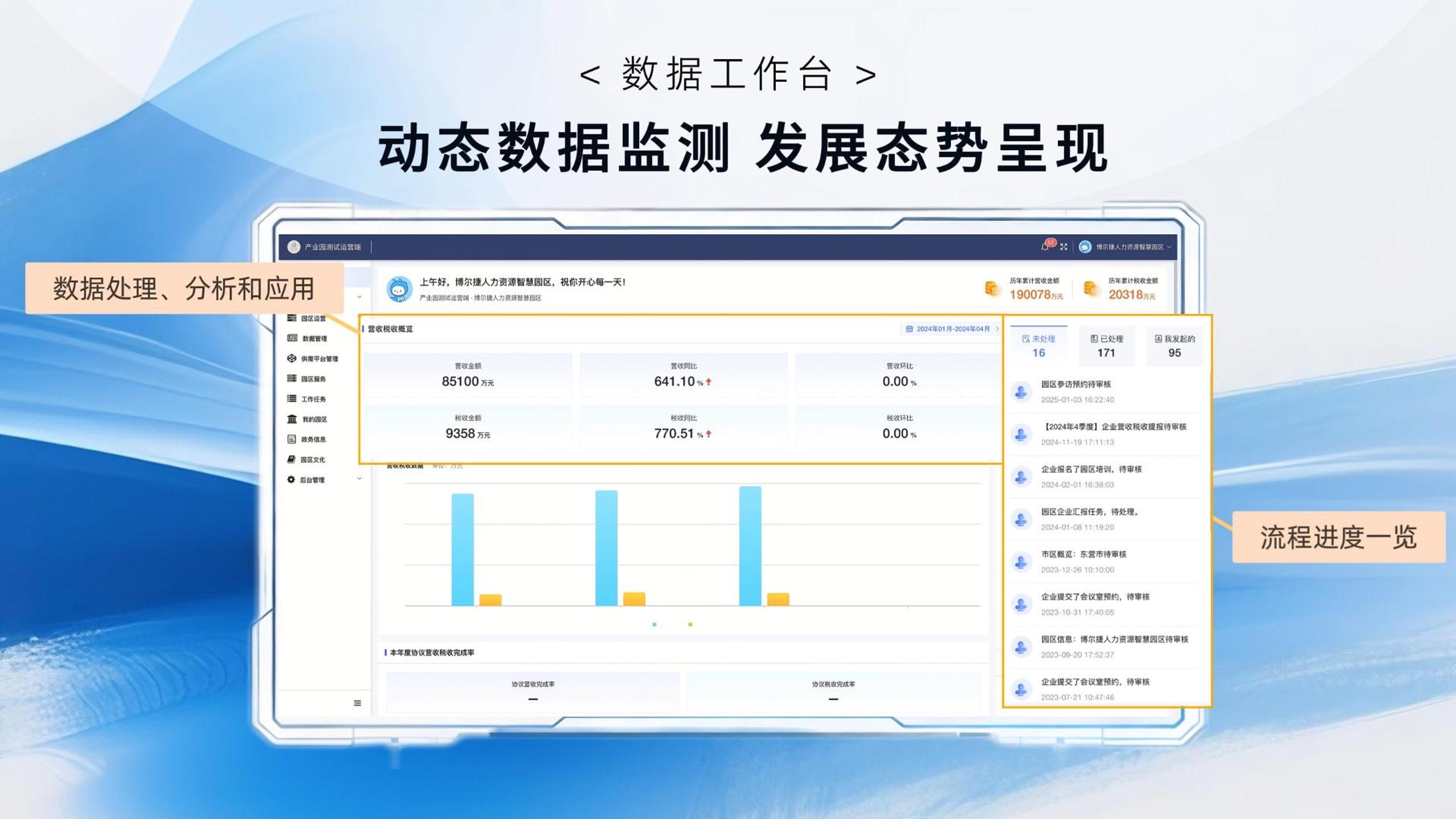Select the 工作任务 list icon
This screenshot has width=1456, height=819.
292,399
